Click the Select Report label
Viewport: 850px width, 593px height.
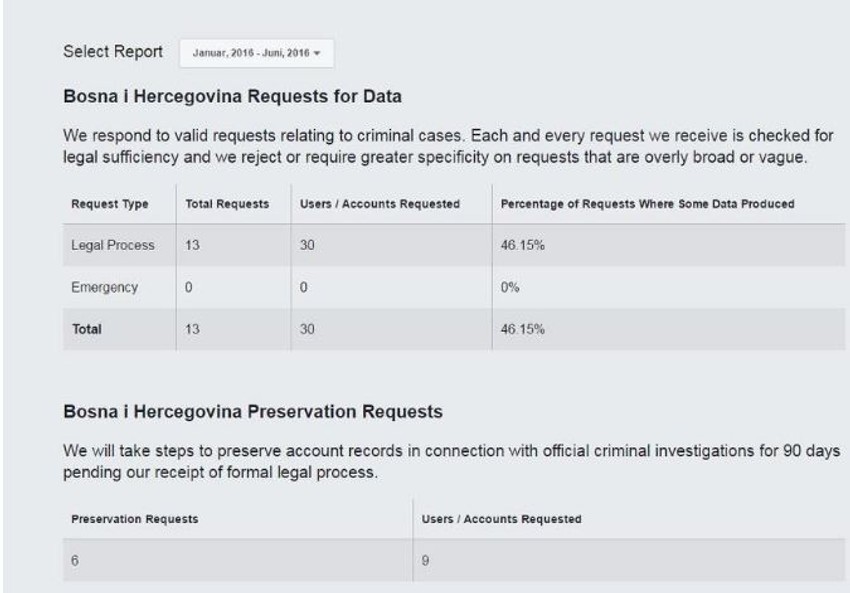(x=113, y=51)
